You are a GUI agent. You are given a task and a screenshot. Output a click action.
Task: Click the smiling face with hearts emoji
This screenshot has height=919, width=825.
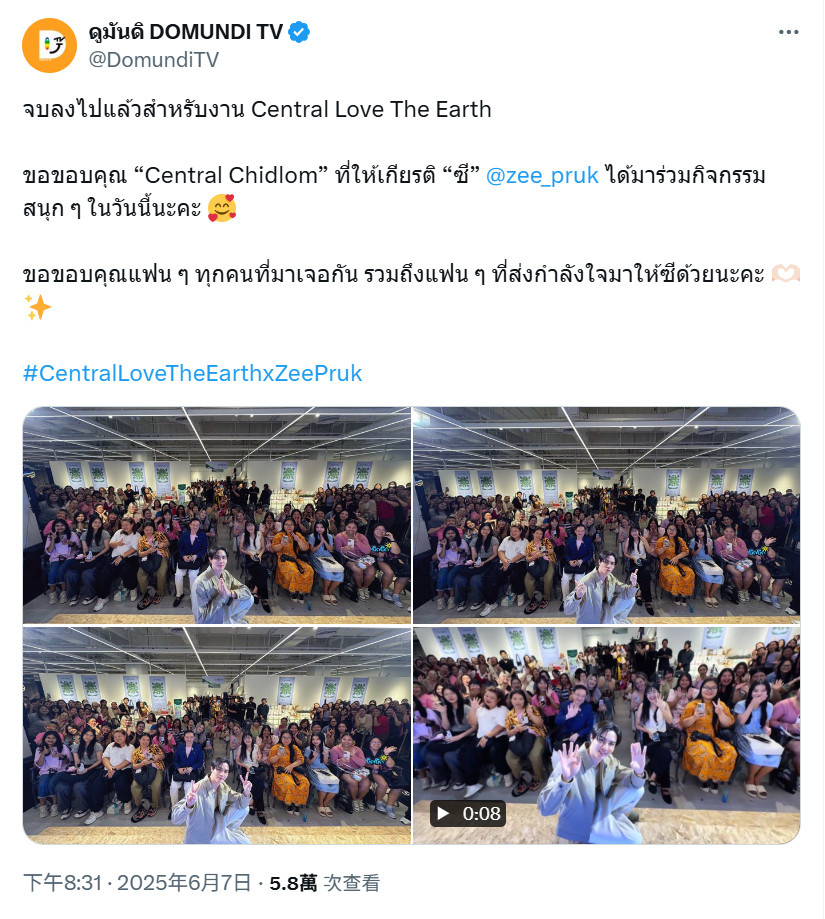[x=222, y=208]
